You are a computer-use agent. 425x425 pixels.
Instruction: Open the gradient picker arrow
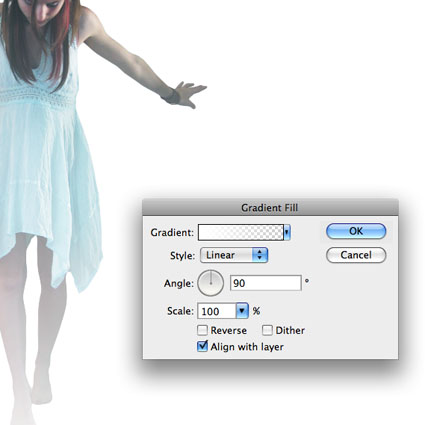tap(287, 232)
